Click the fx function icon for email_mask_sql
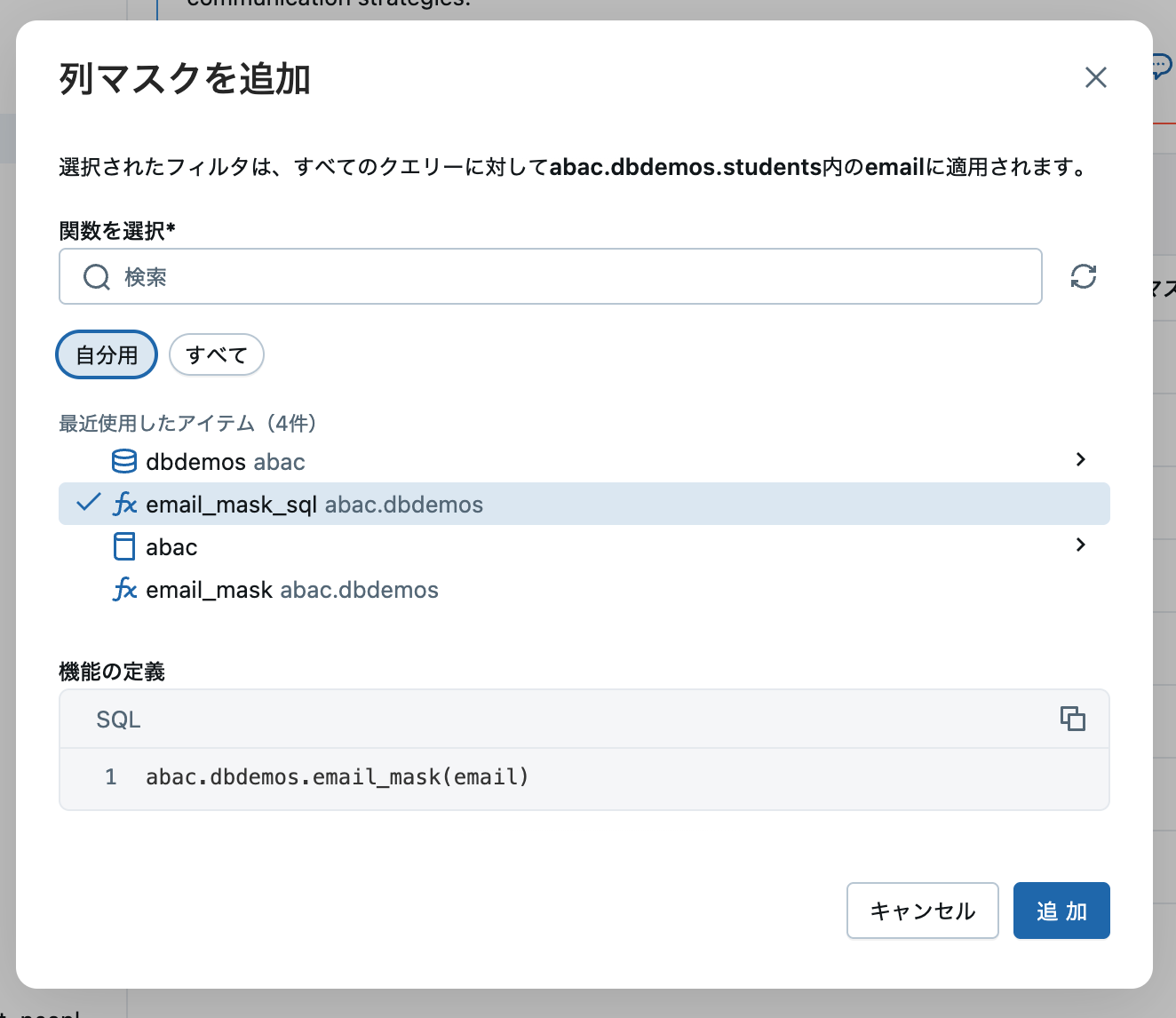 point(125,504)
